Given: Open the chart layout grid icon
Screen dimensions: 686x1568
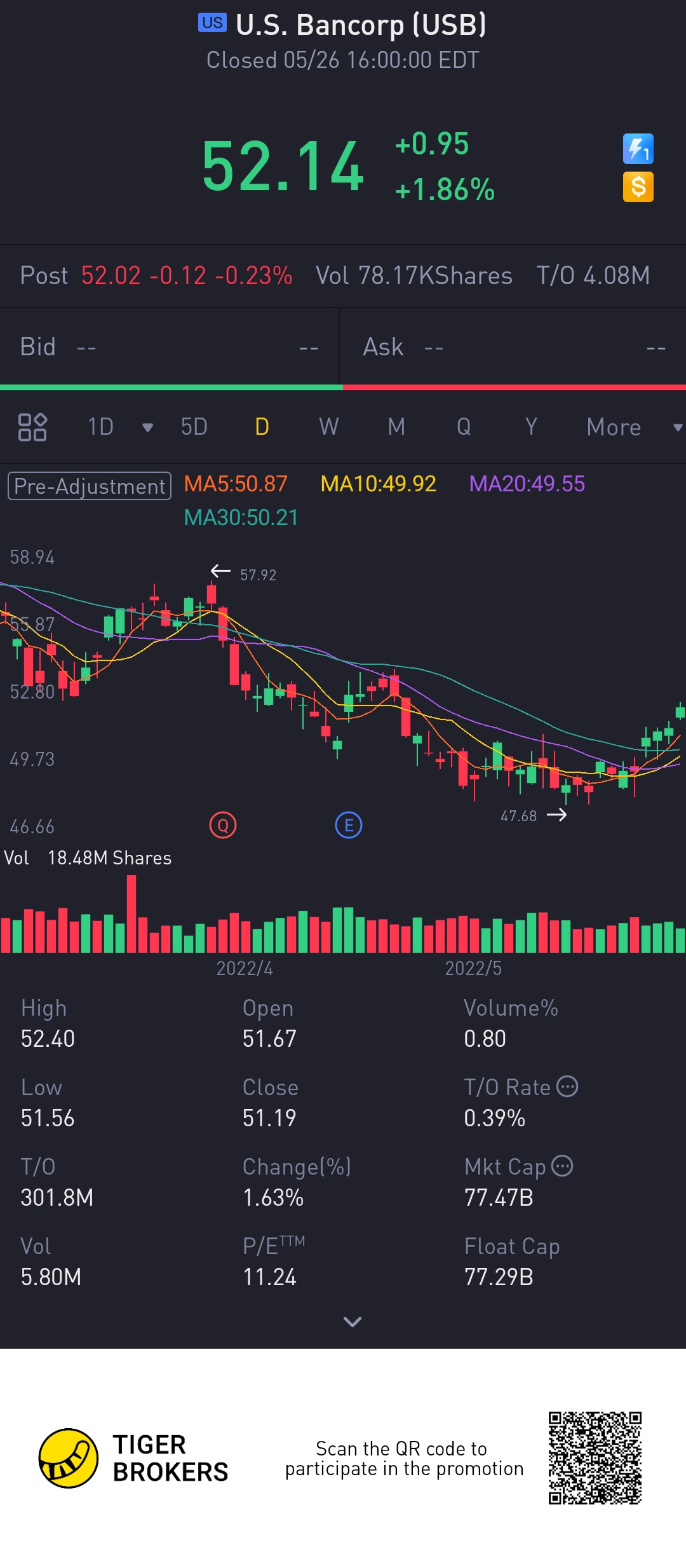Looking at the screenshot, I should click(32, 427).
